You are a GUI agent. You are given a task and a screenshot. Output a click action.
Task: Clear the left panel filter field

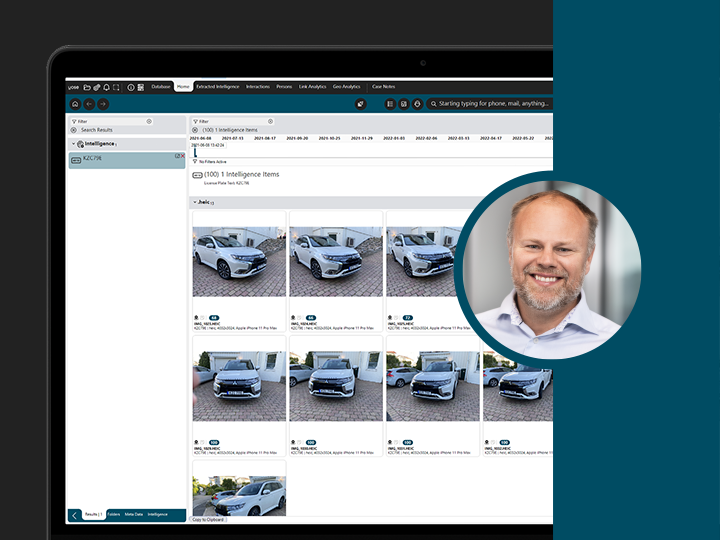(x=149, y=121)
